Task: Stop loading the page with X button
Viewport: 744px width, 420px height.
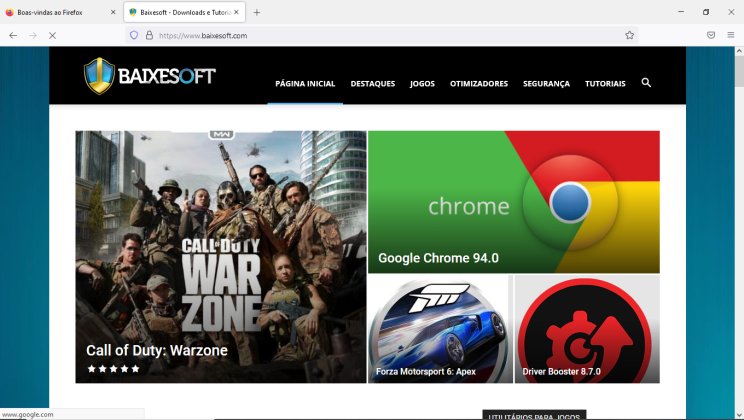Action: click(53, 36)
